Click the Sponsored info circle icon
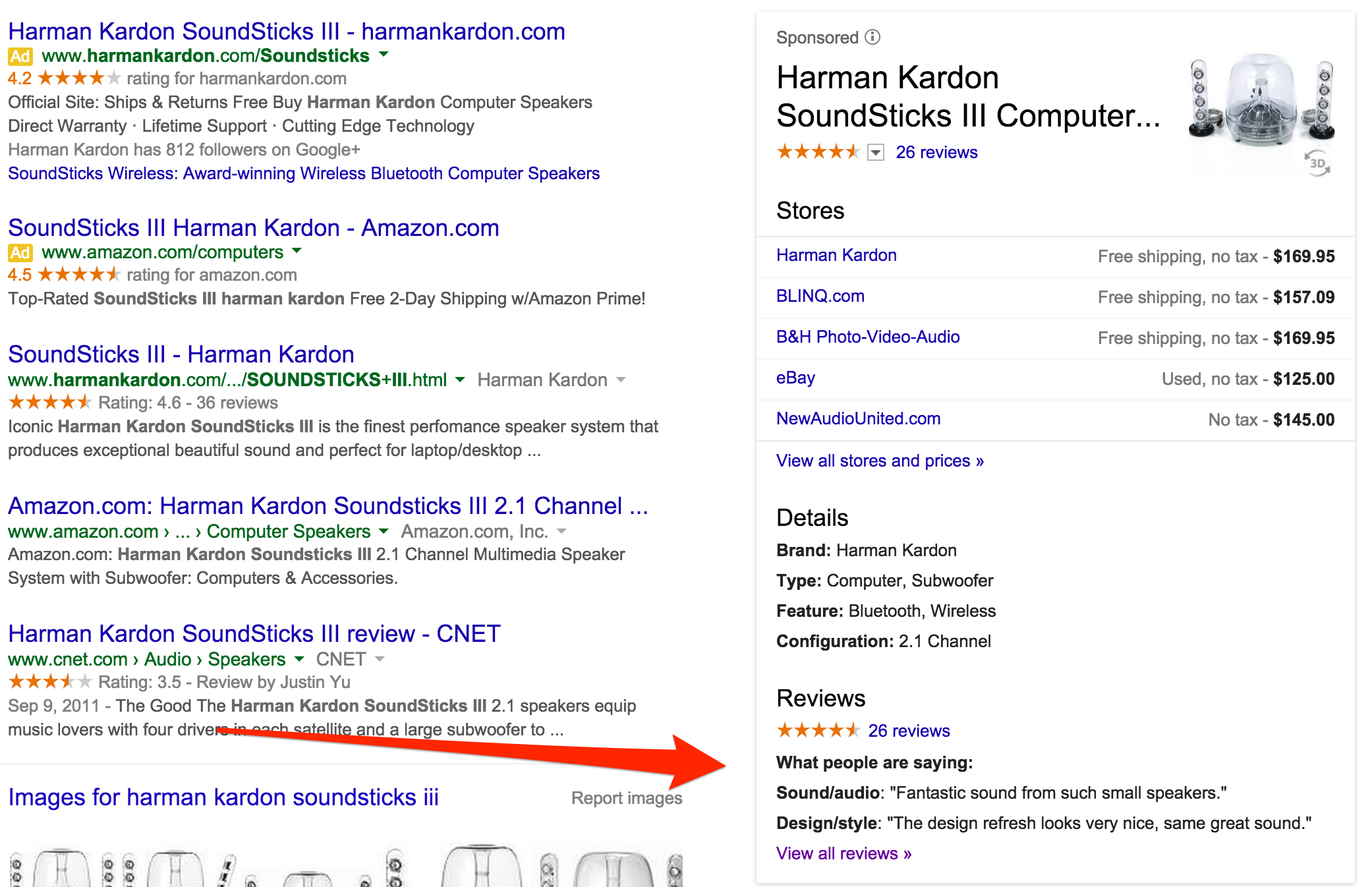1372x887 pixels. click(x=872, y=37)
